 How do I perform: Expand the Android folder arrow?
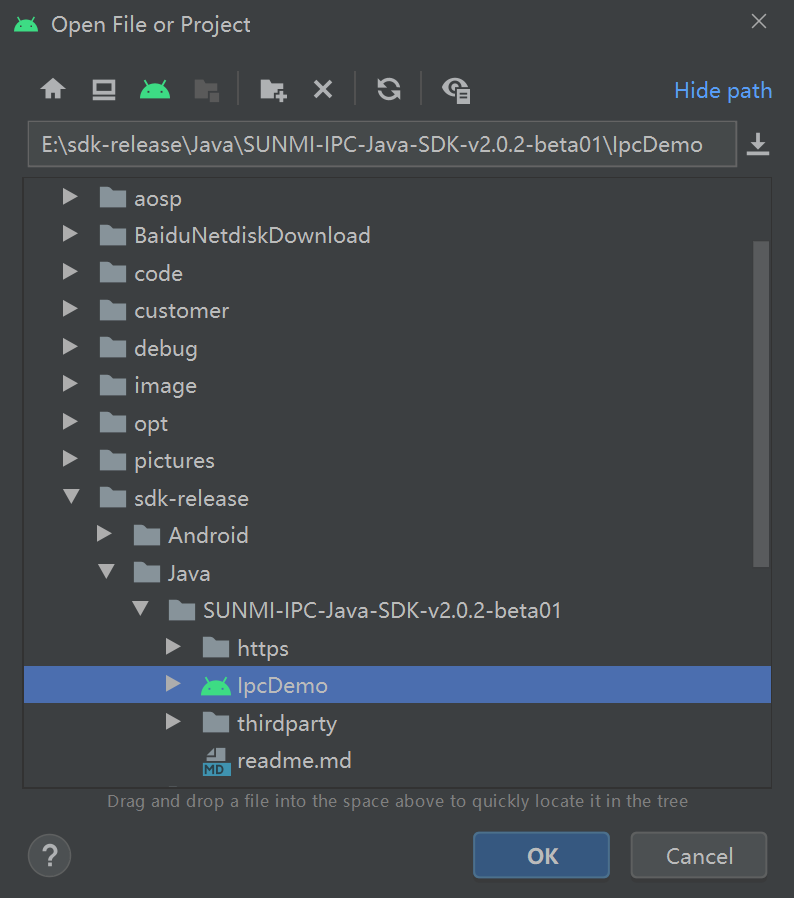click(104, 534)
